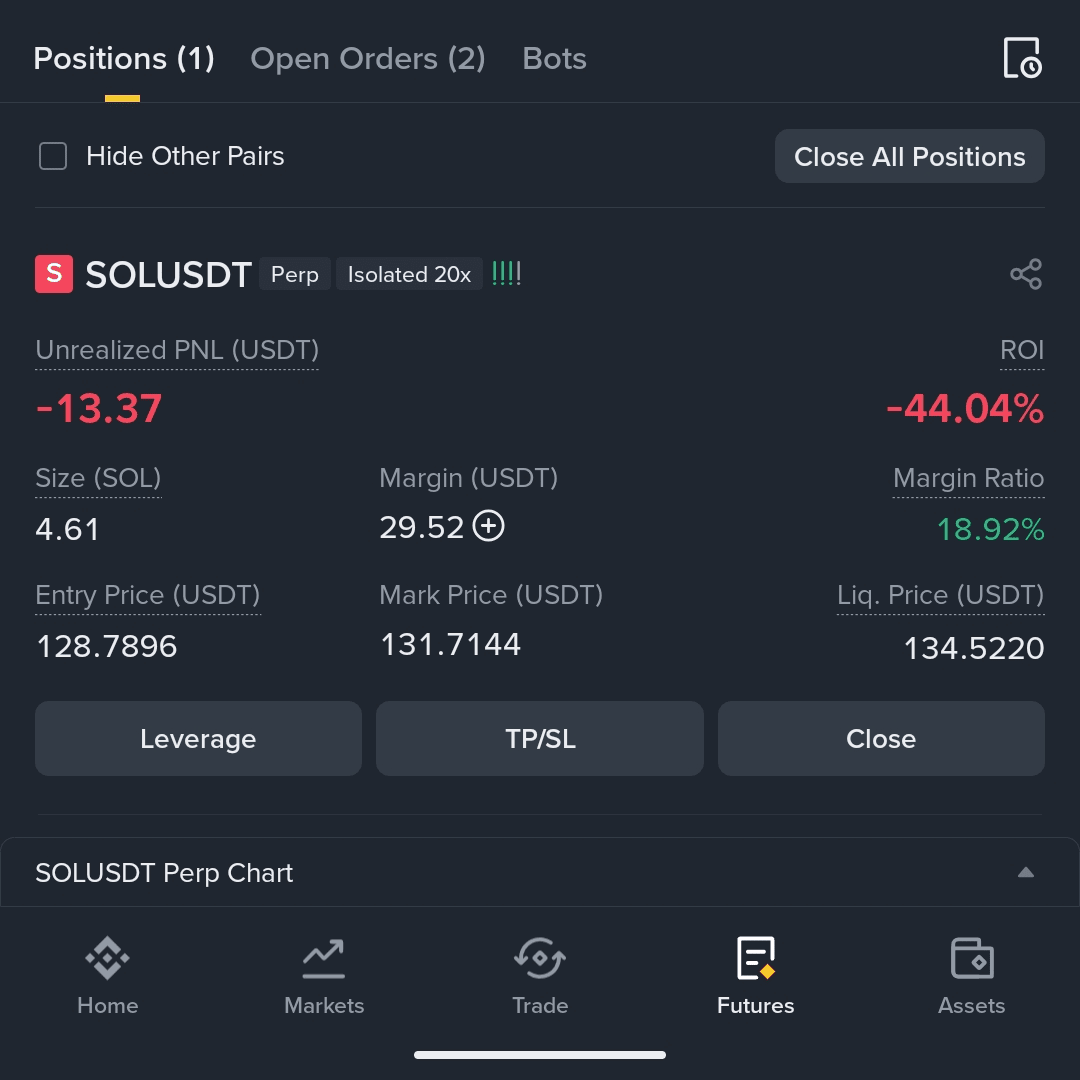Image resolution: width=1080 pixels, height=1080 pixels.
Task: Tap the red SOL coin logo
Action: pyautogui.click(x=54, y=274)
